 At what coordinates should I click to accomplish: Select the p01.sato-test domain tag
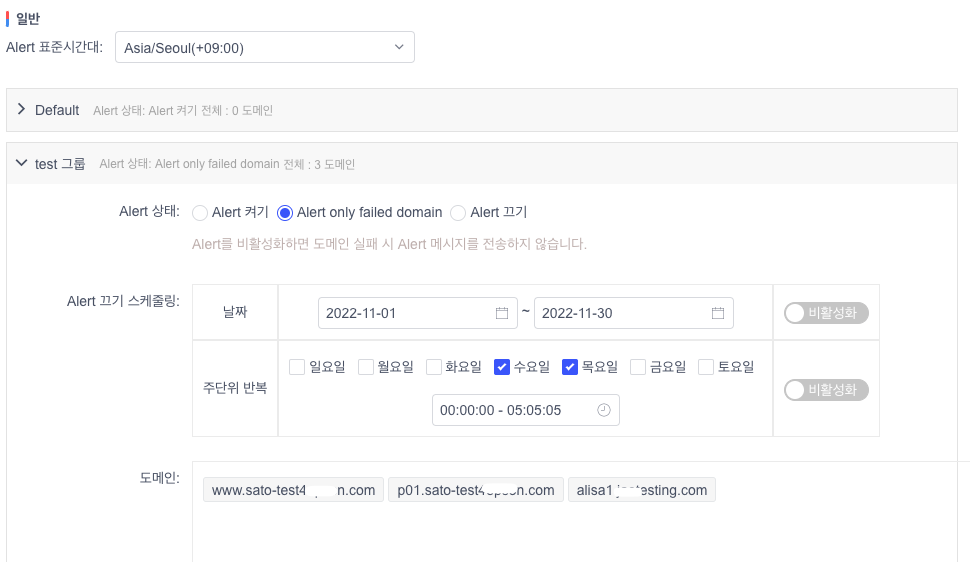[x=476, y=490]
